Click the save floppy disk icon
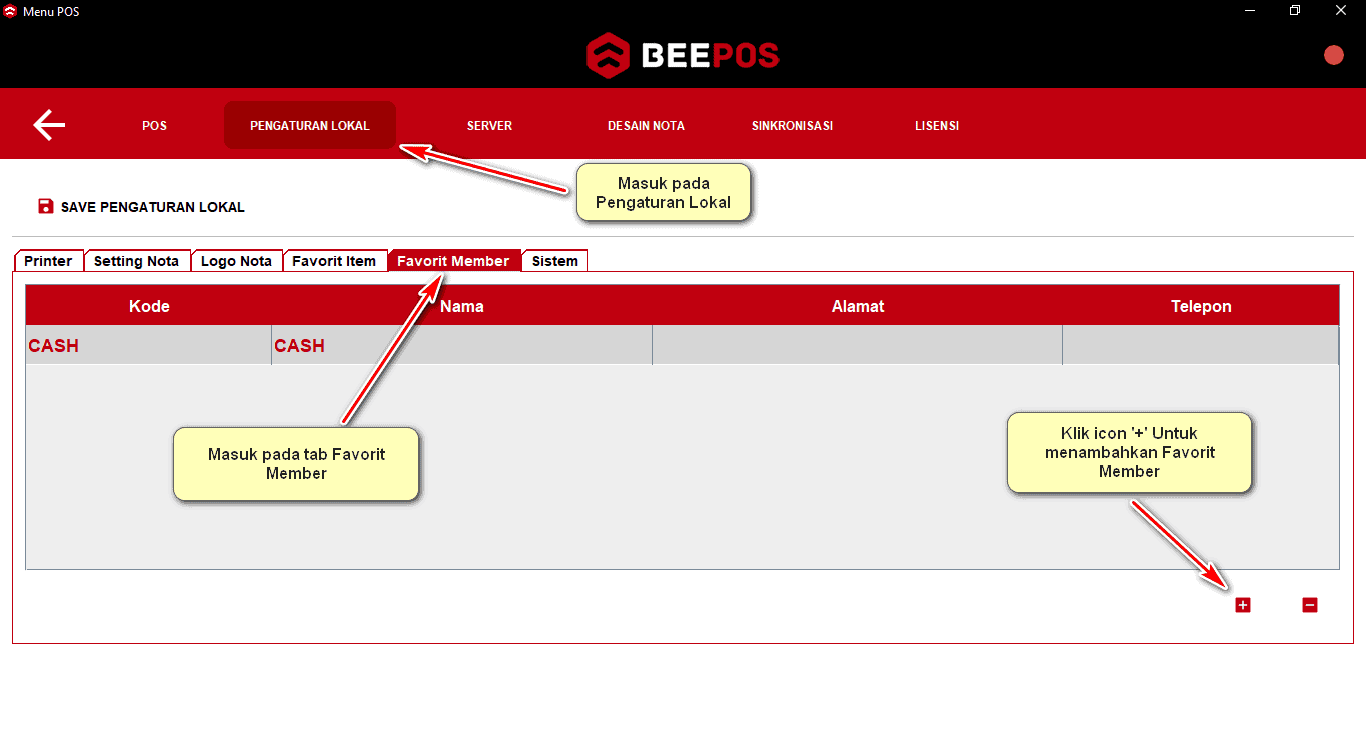The image size is (1366, 738). click(x=45, y=206)
